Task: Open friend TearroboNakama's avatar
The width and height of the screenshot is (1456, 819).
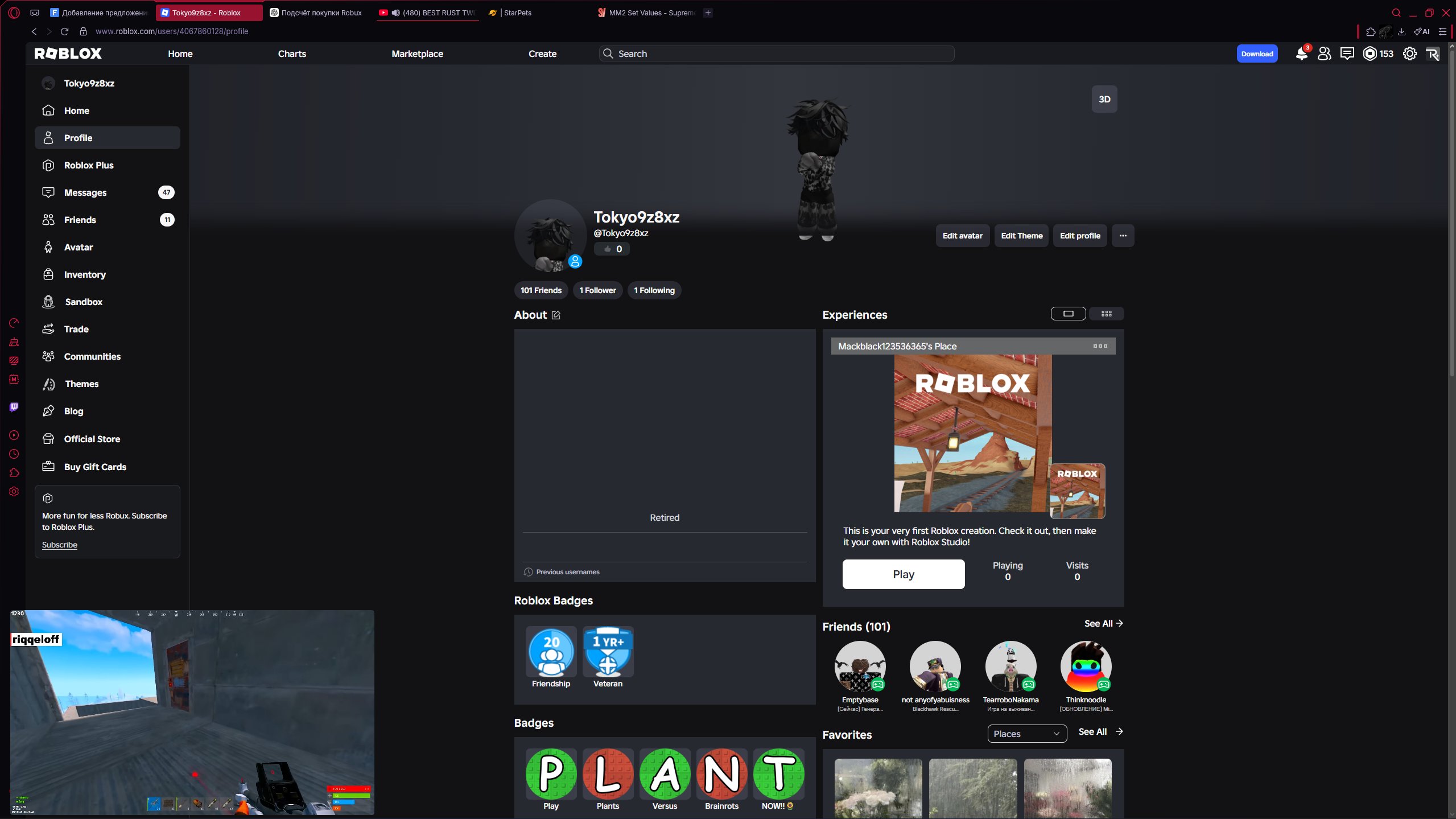Action: (x=1010, y=666)
